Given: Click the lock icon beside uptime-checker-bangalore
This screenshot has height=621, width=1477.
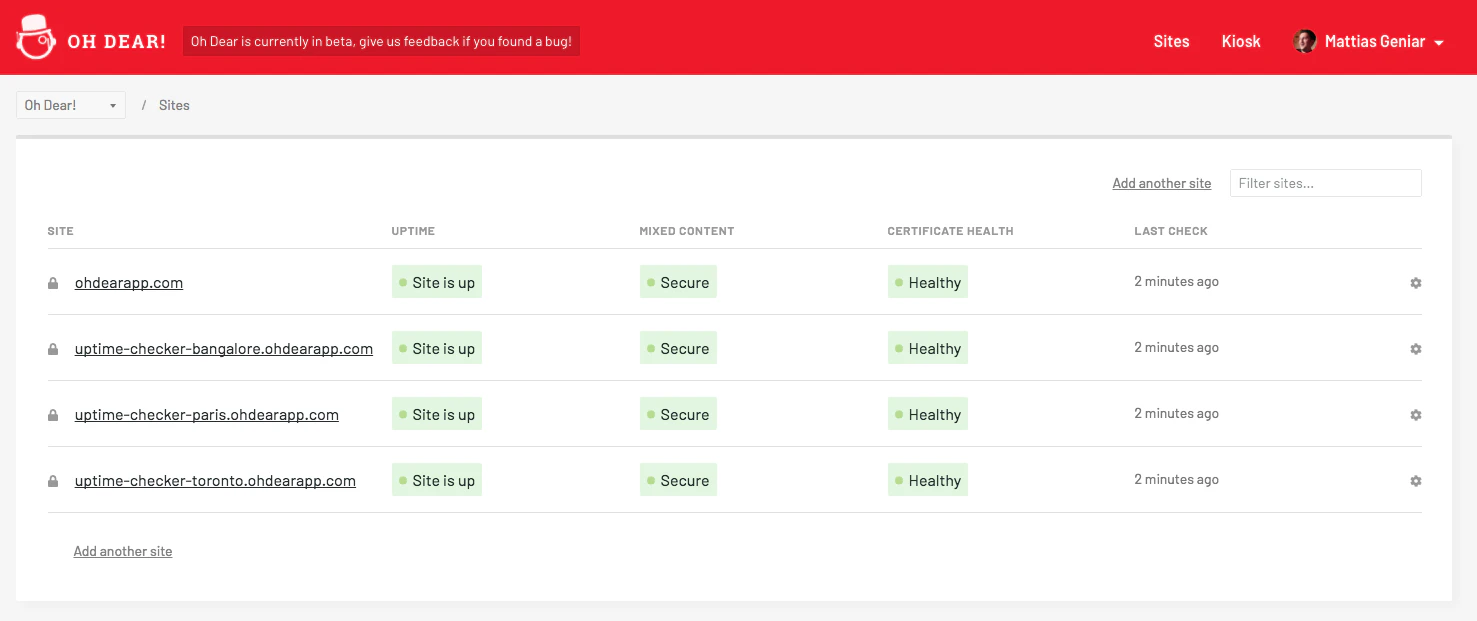Looking at the screenshot, I should click(x=53, y=349).
